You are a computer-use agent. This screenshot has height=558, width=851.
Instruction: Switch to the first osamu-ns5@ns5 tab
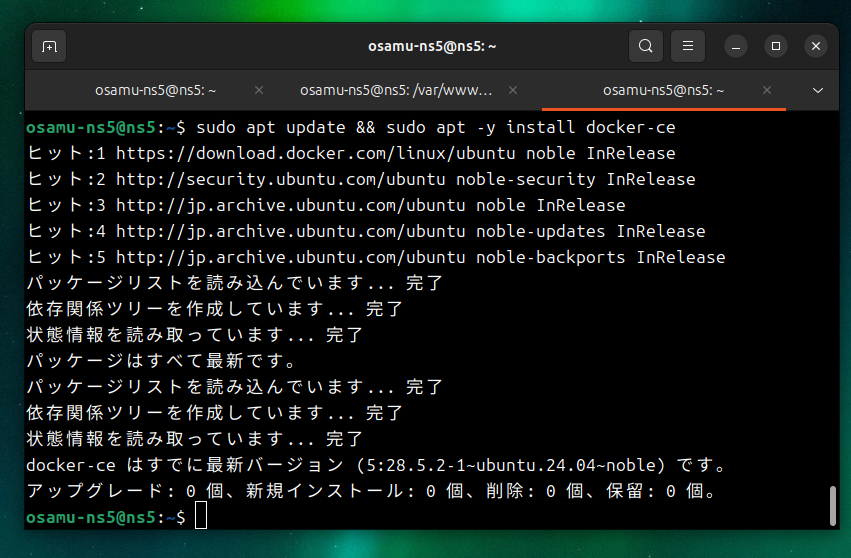(150, 90)
